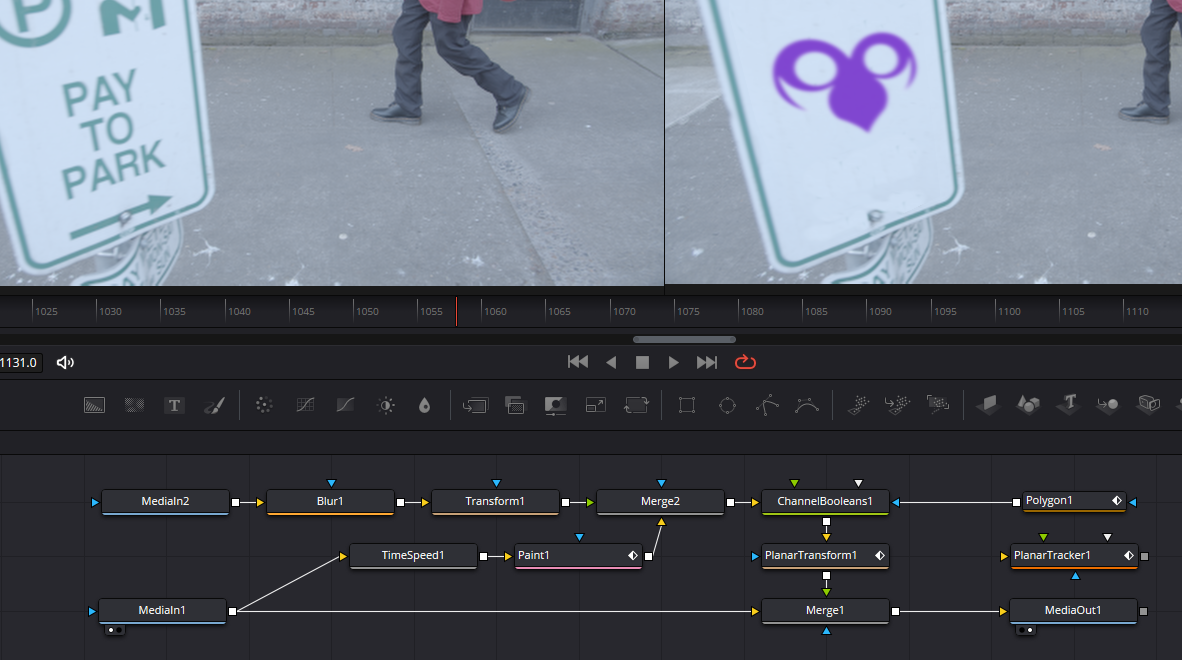Select the Polygon1 mask node

click(x=1074, y=501)
